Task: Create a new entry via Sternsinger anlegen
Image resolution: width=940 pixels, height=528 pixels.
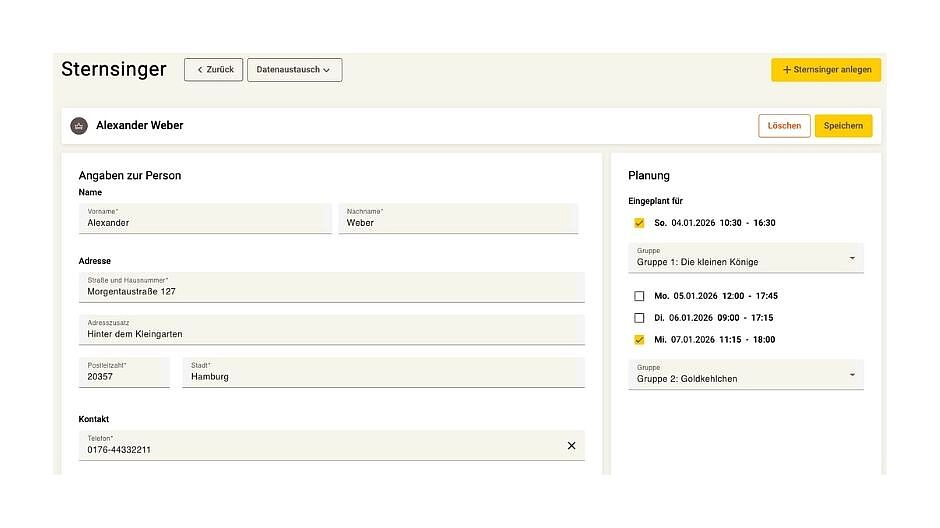Action: point(825,70)
